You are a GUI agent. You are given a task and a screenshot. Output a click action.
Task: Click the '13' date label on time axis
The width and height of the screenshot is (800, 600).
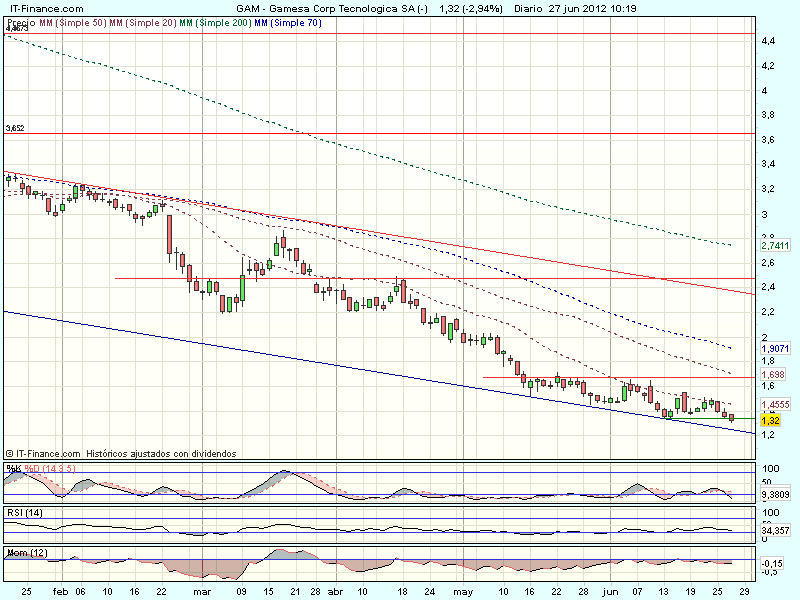pos(664,592)
